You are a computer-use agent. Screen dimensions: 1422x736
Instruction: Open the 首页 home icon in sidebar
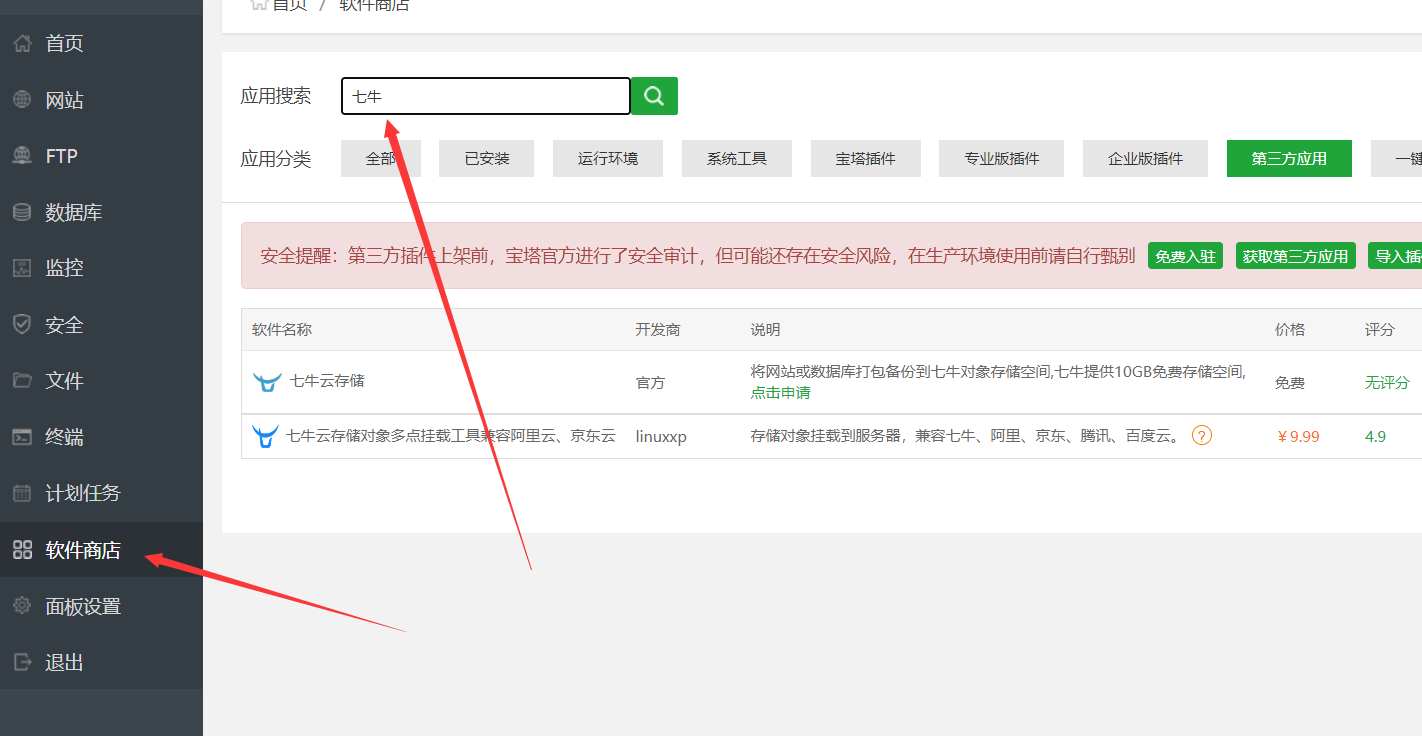click(22, 44)
